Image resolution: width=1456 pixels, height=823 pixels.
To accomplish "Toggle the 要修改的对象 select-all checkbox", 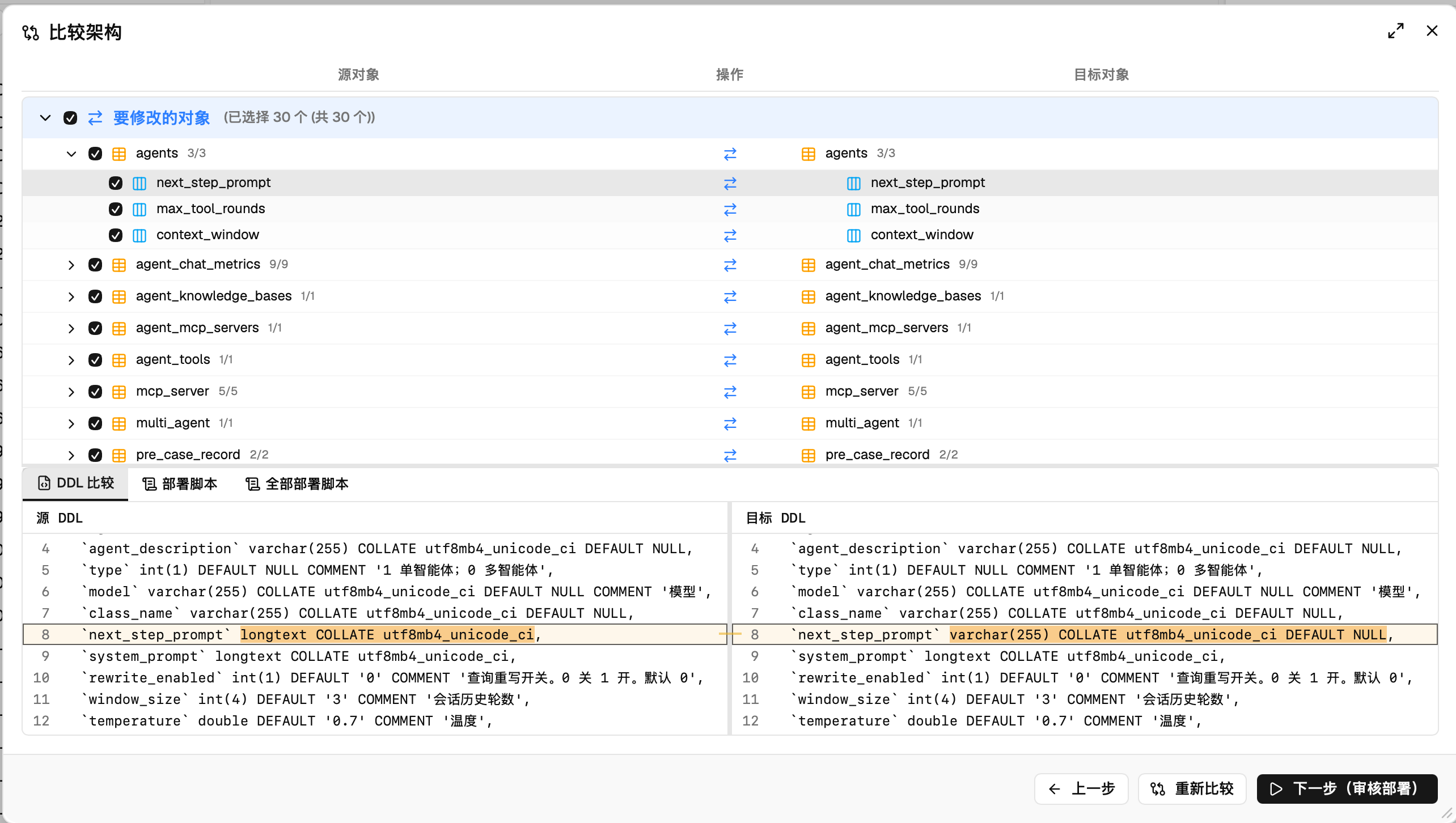I will click(x=70, y=118).
